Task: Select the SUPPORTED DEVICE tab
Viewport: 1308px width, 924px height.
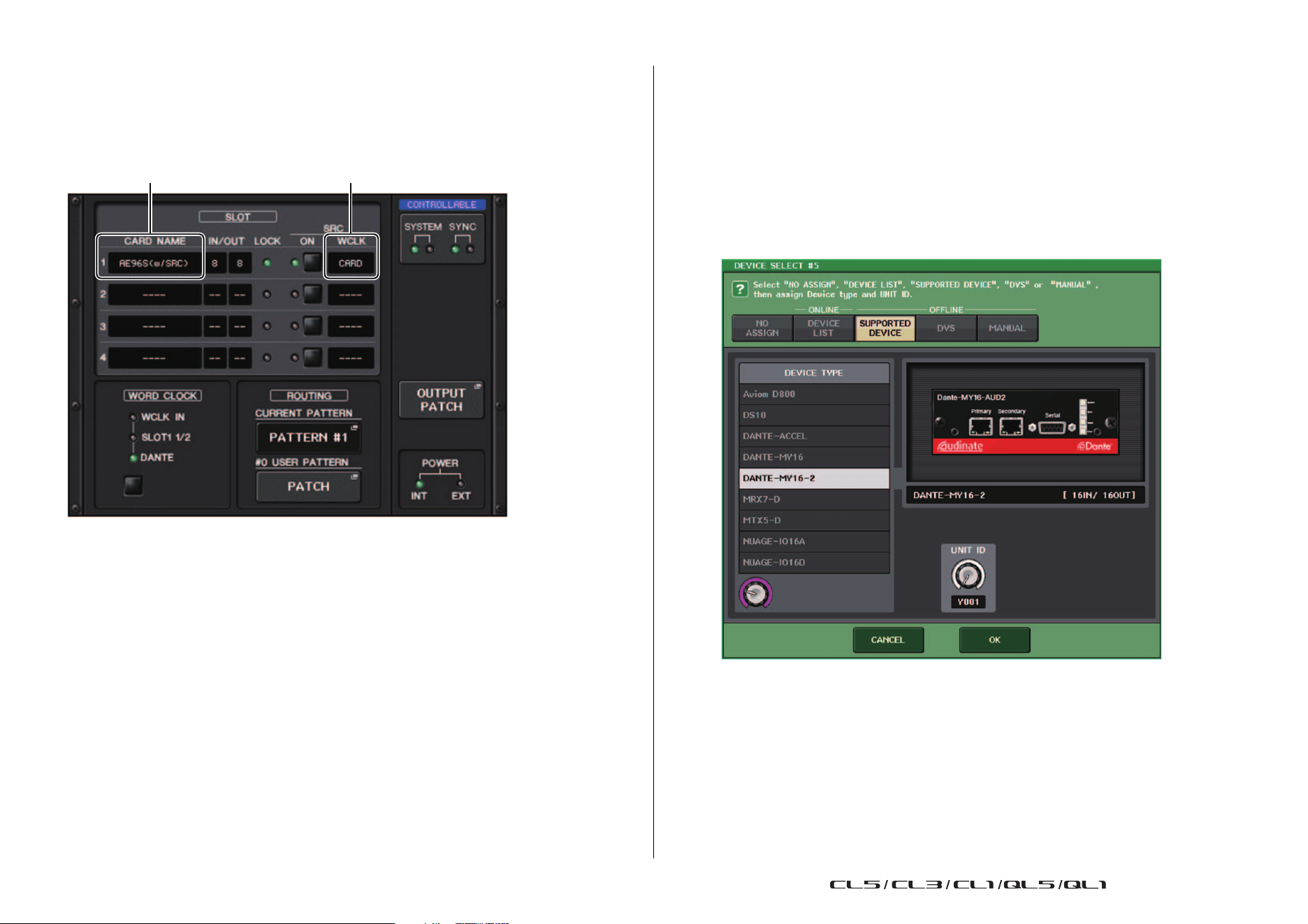Action: click(885, 328)
